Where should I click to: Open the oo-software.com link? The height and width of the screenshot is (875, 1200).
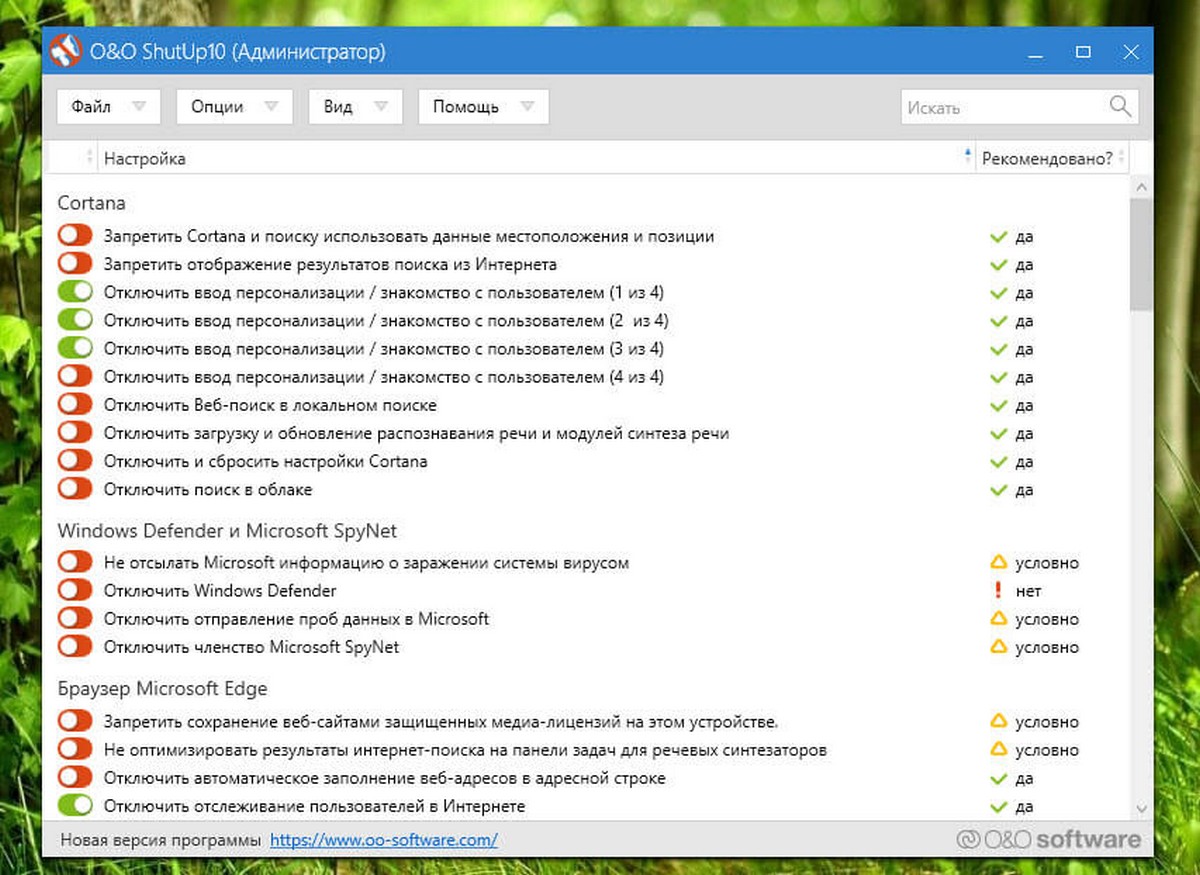coord(383,840)
